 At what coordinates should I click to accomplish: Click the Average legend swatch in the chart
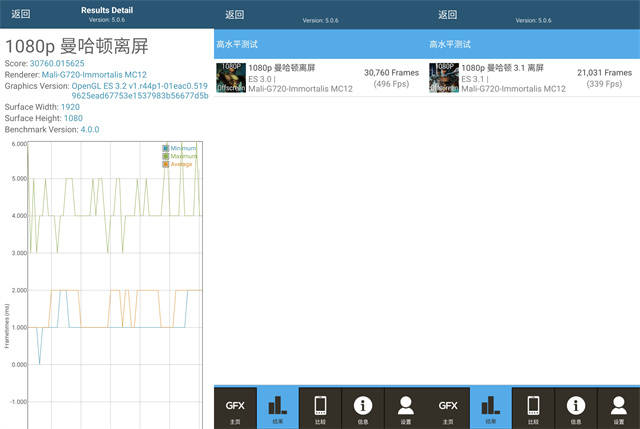[x=166, y=164]
